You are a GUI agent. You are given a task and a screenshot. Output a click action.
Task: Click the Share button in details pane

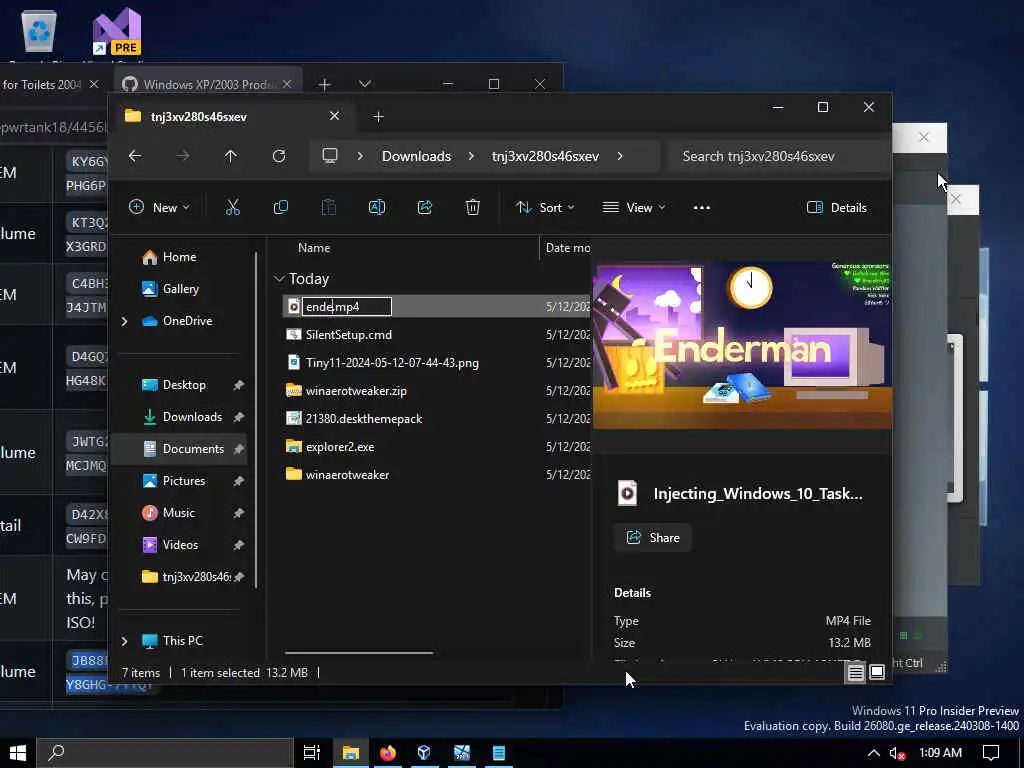coord(652,537)
